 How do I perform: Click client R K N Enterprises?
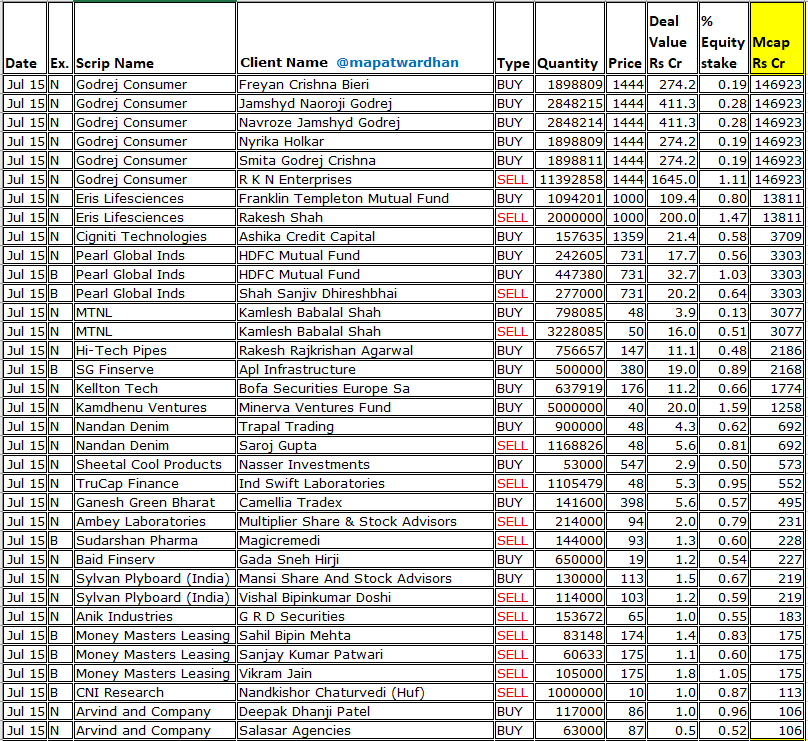coord(365,180)
